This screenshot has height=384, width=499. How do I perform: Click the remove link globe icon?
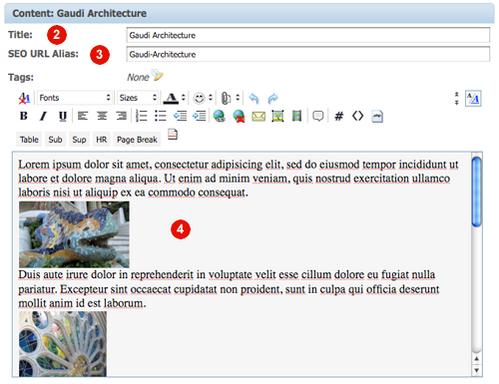pyautogui.click(x=239, y=116)
